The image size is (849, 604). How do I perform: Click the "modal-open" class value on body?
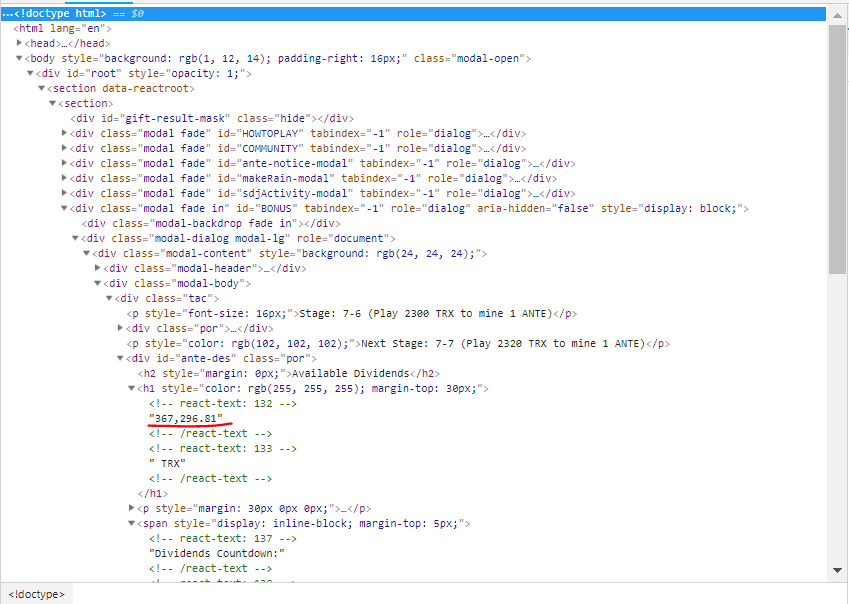488,58
